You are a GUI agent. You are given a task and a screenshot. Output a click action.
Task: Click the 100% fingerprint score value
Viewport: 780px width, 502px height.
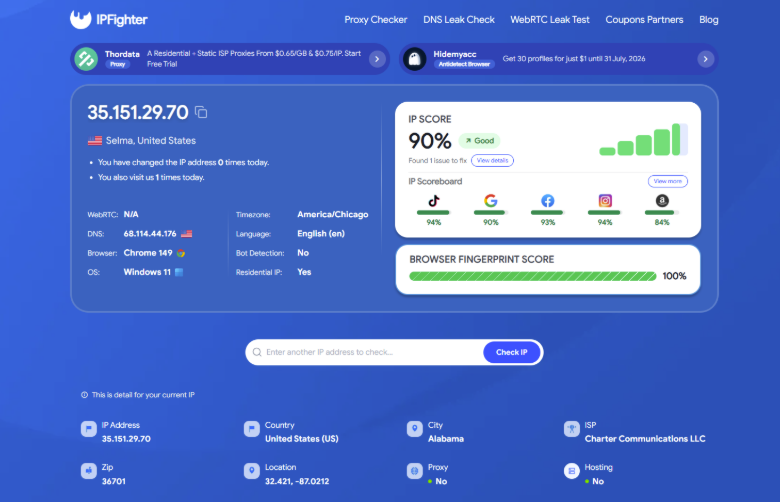point(674,276)
